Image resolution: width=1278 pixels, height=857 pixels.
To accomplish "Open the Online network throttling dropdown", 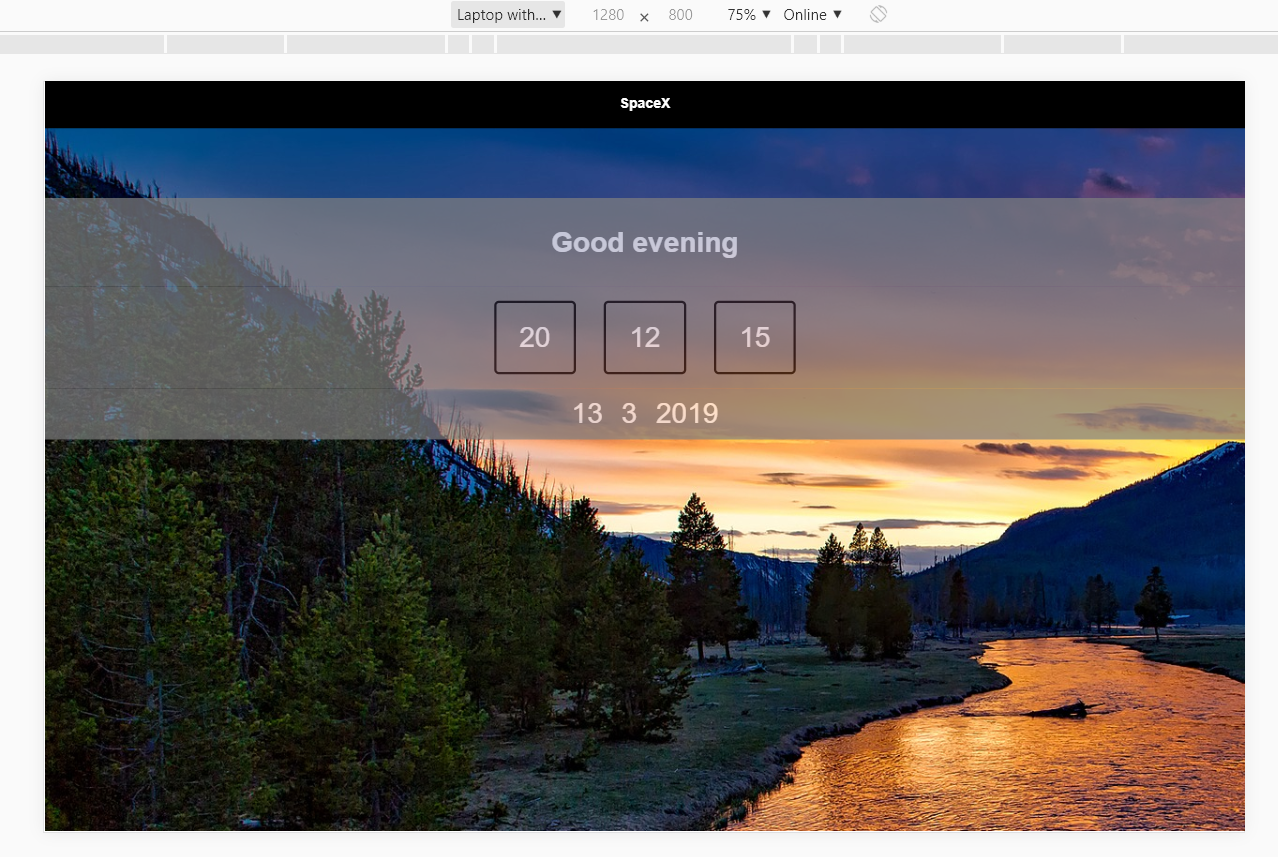I will (812, 15).
